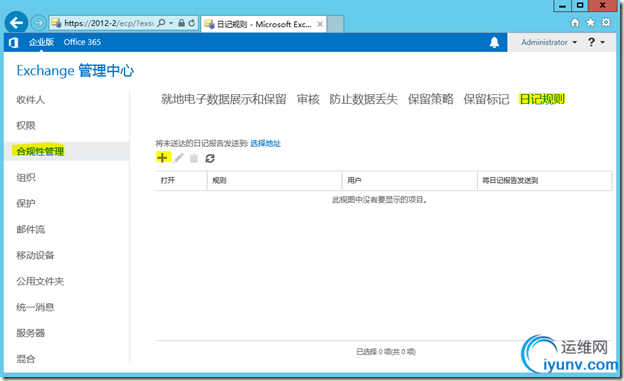
Task: Sort by the 打开 column header
Action: tap(181, 181)
